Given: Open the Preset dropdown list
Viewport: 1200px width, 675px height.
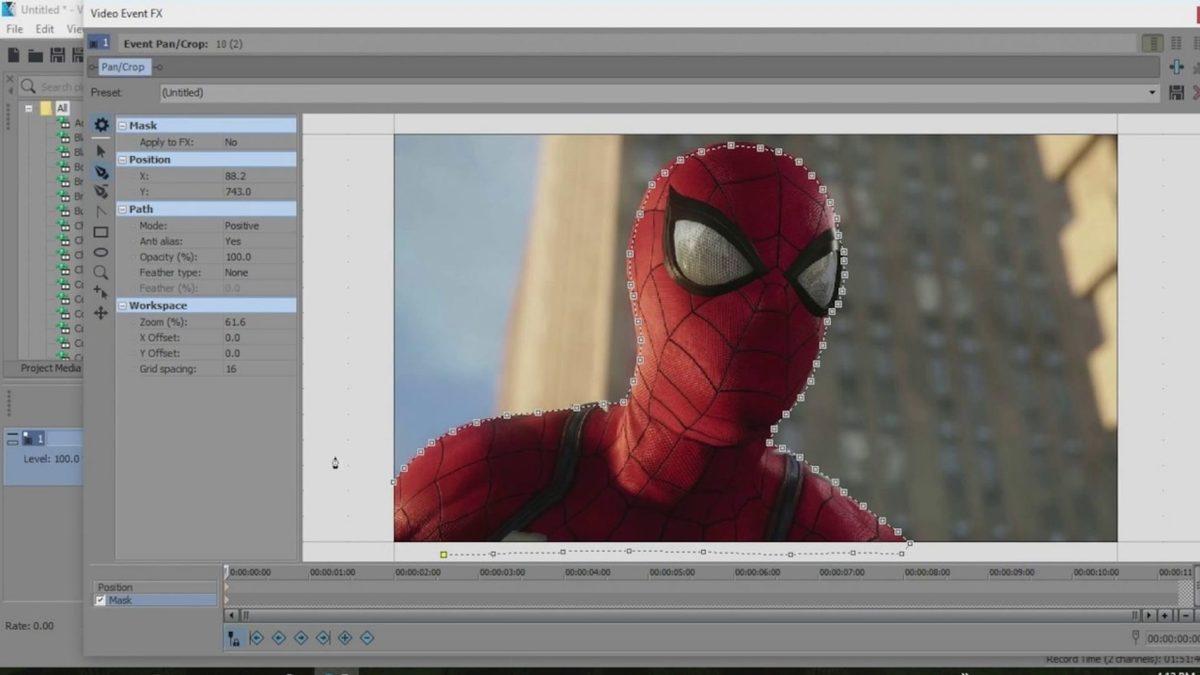Looking at the screenshot, I should pos(1150,92).
